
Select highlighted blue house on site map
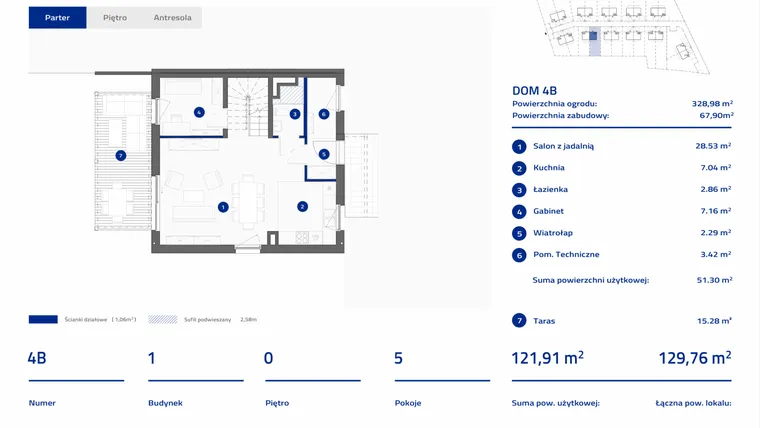pyautogui.click(x=593, y=36)
